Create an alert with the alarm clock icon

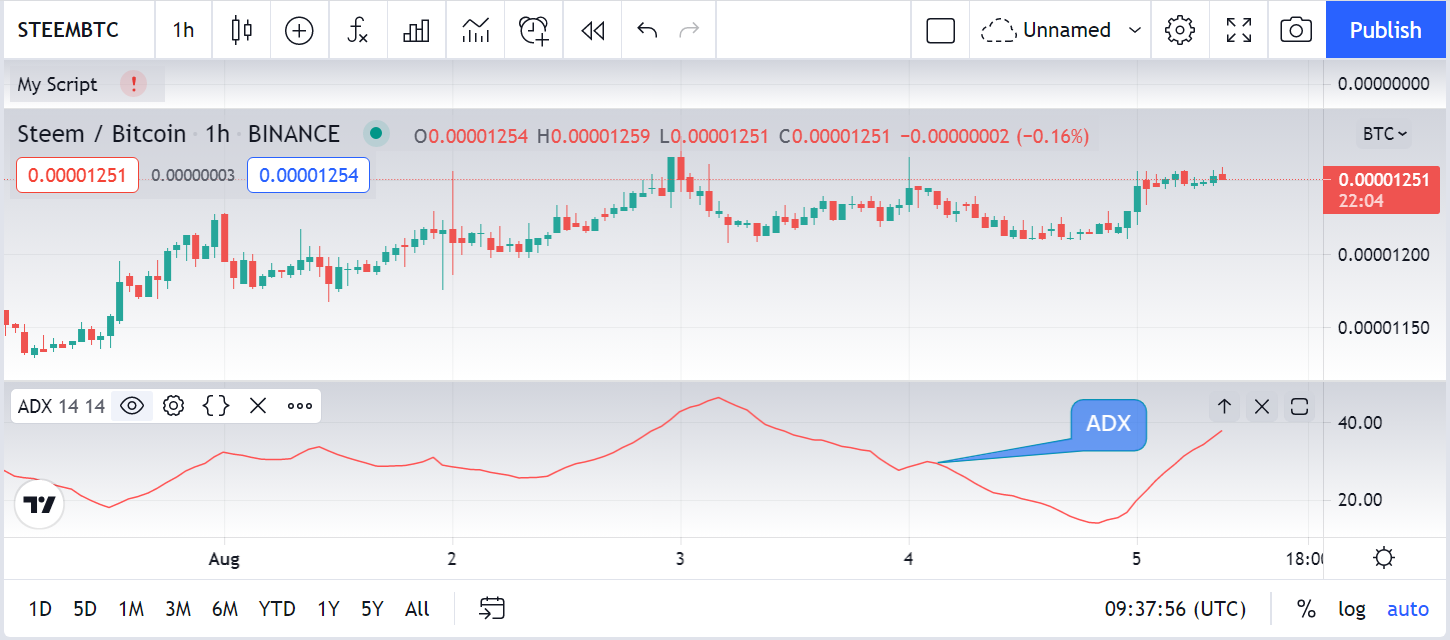(534, 30)
